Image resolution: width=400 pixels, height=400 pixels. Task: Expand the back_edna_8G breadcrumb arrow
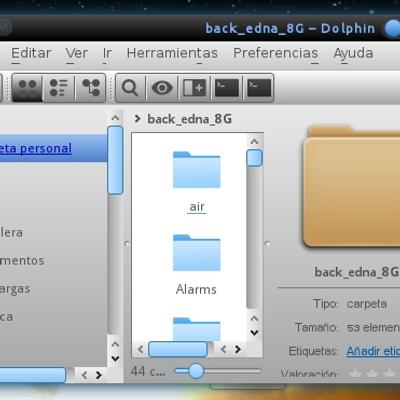[137, 119]
